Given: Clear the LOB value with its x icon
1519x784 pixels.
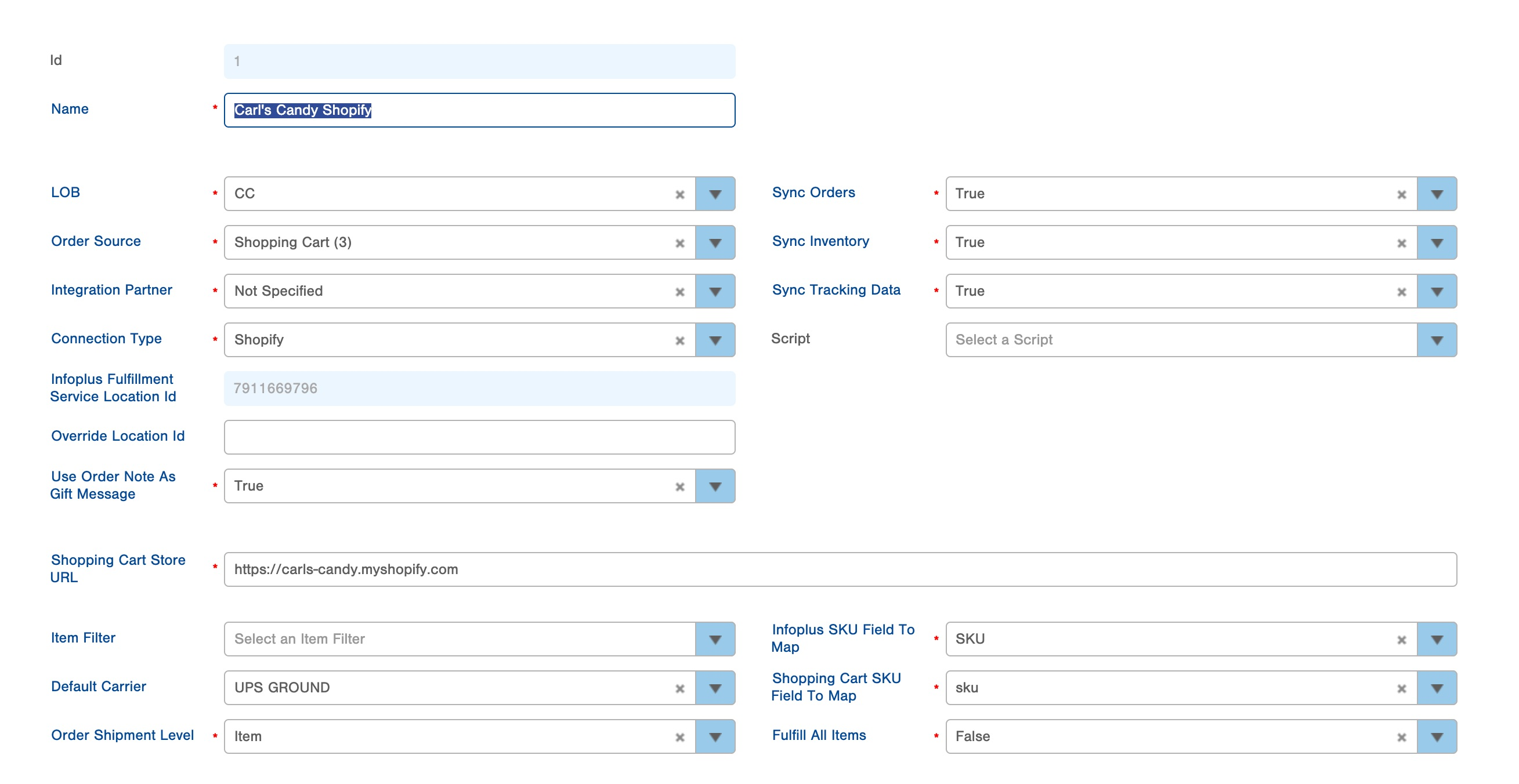Looking at the screenshot, I should [x=679, y=194].
